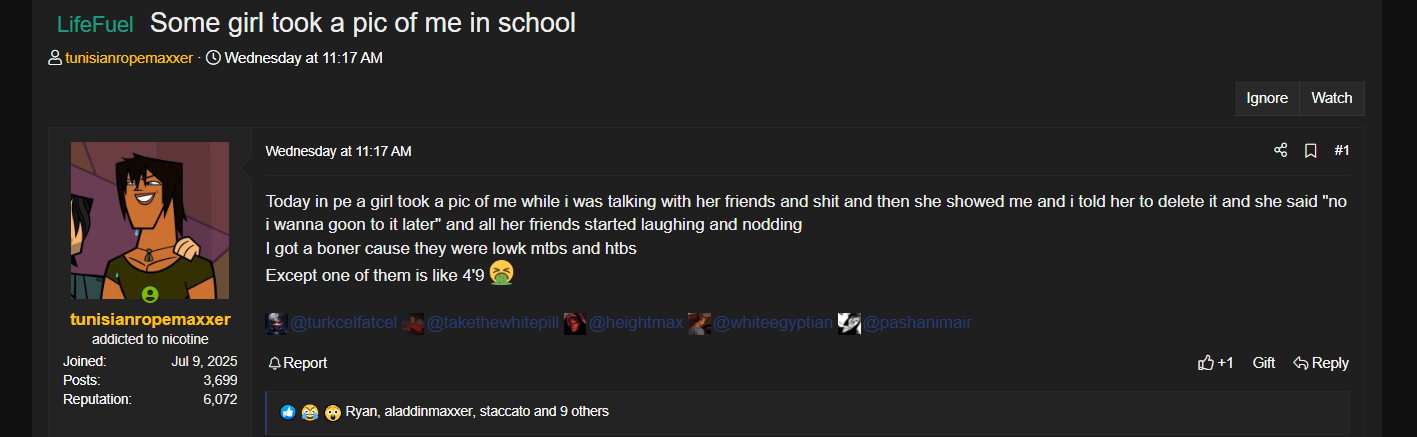Screen dimensions: 1417x437
Task: Click the thread start timestamp under the title
Action: pyautogui.click(x=303, y=58)
